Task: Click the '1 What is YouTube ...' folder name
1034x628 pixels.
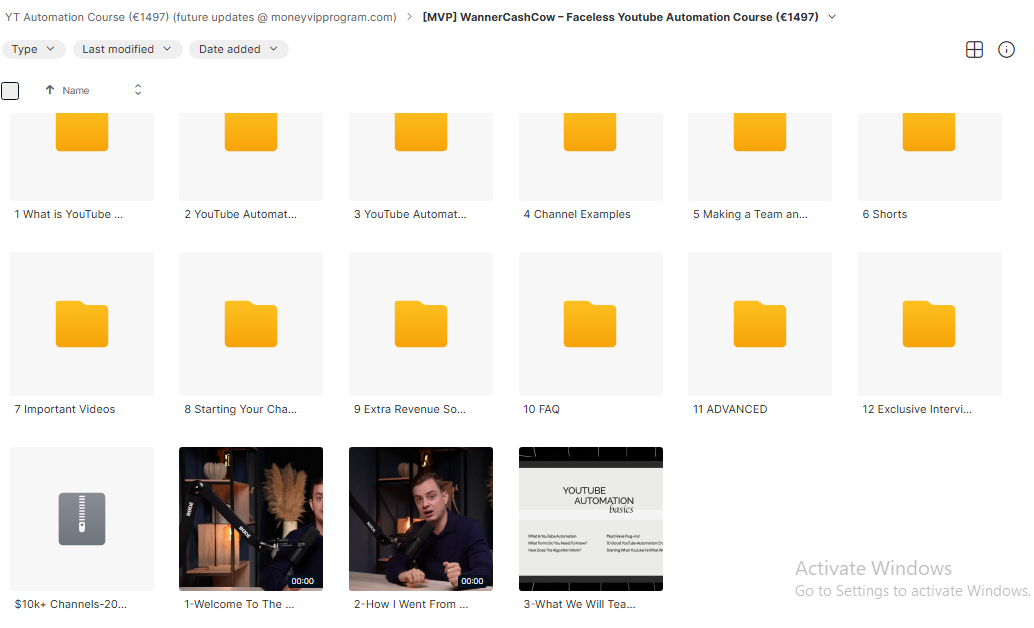Action: point(69,214)
